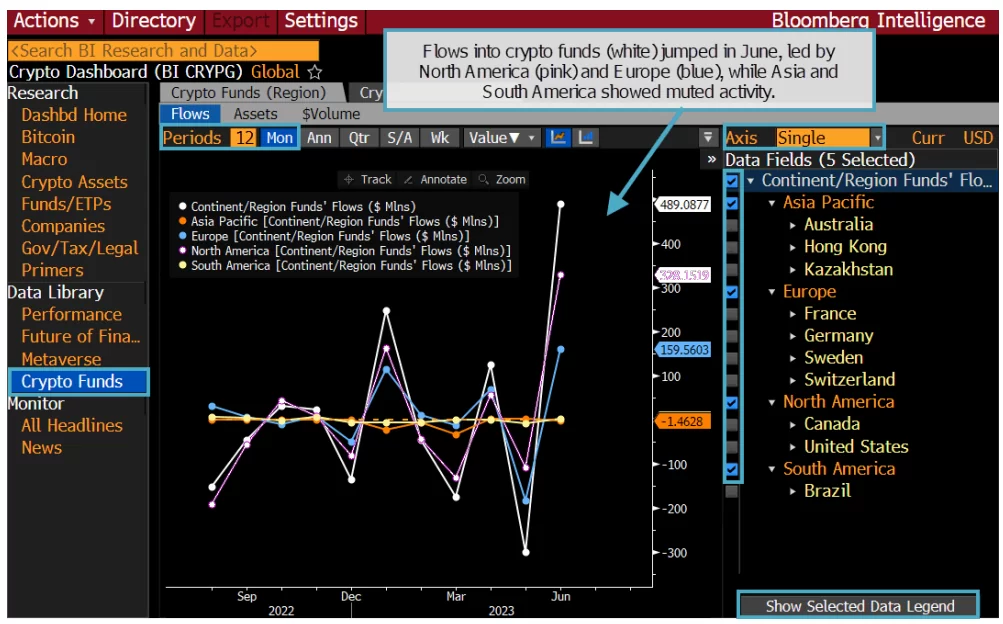Viewport: 1003px width, 624px height.
Task: Collapse data fields panel with double chevron
Action: [711, 159]
